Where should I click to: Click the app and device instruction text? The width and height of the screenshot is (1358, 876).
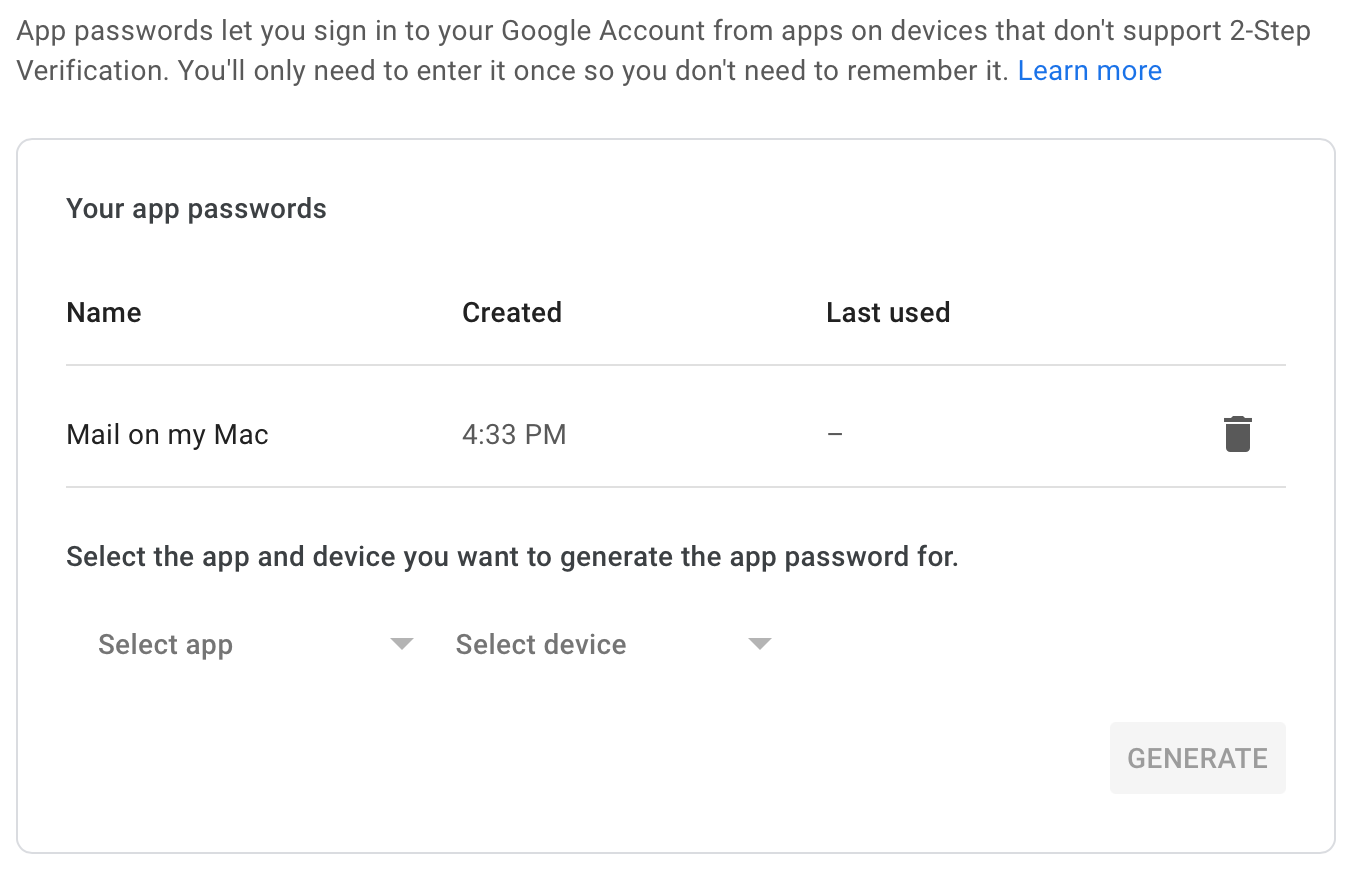point(512,557)
